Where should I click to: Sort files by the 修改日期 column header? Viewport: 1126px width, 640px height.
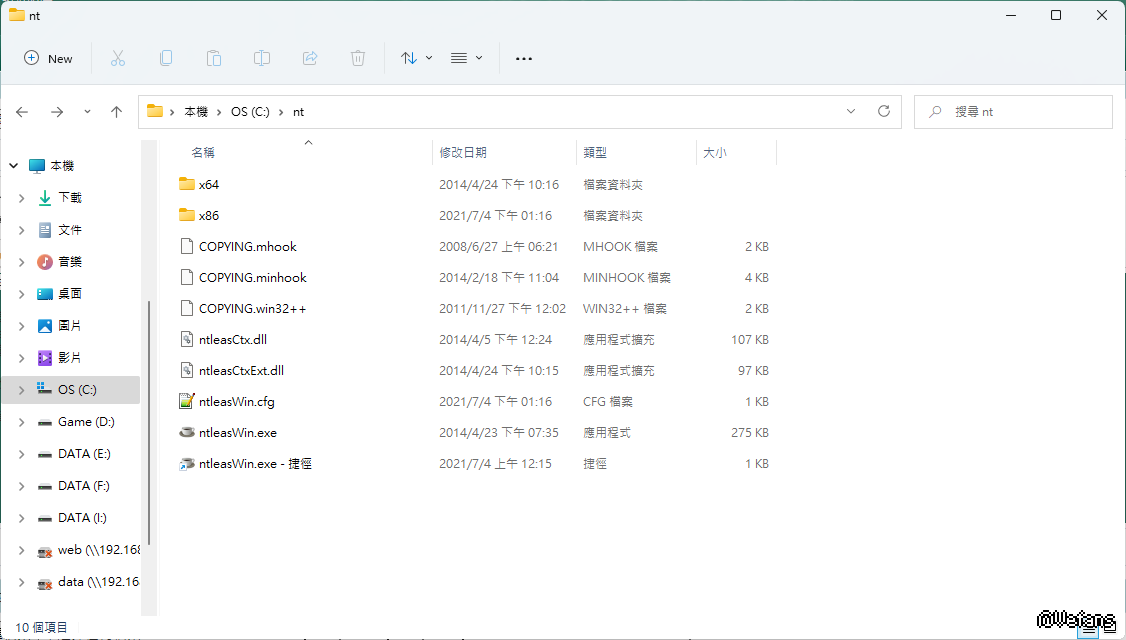pyautogui.click(x=463, y=153)
